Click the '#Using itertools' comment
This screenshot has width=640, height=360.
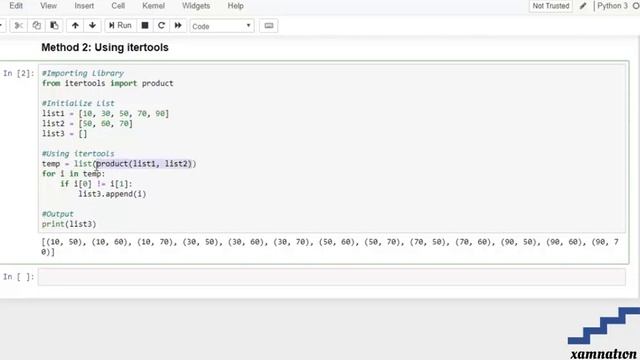[x=78, y=154]
